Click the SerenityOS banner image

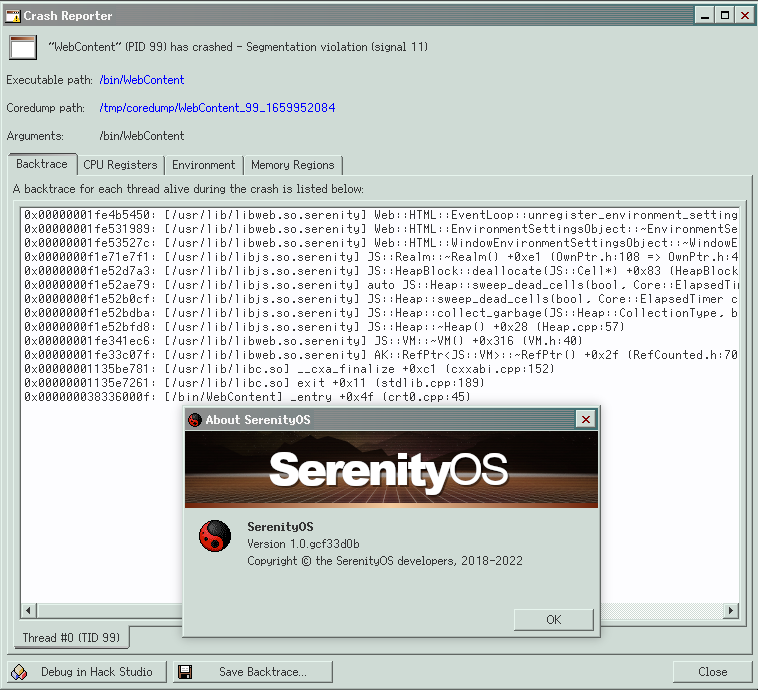coord(392,469)
